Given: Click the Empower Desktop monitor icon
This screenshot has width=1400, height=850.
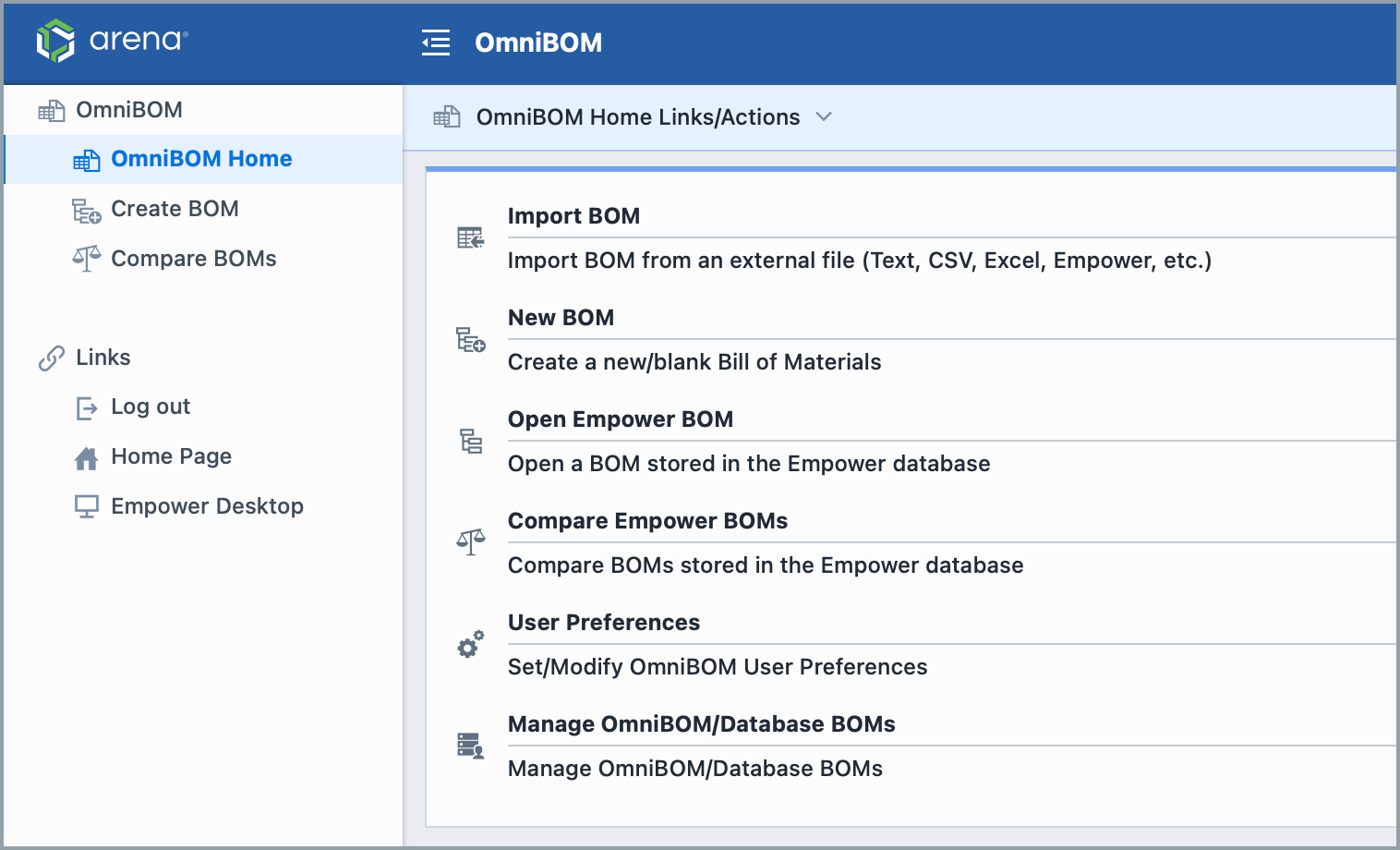Looking at the screenshot, I should (x=87, y=506).
